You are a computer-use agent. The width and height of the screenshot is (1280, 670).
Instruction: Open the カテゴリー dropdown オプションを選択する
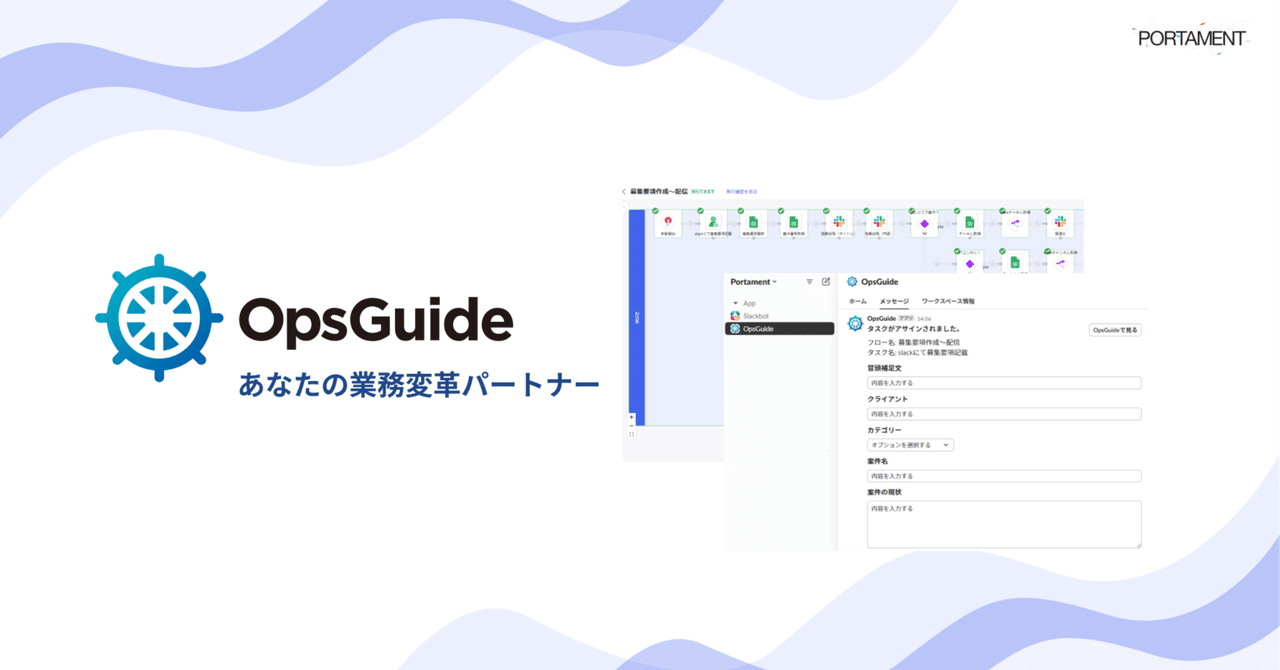click(x=910, y=445)
